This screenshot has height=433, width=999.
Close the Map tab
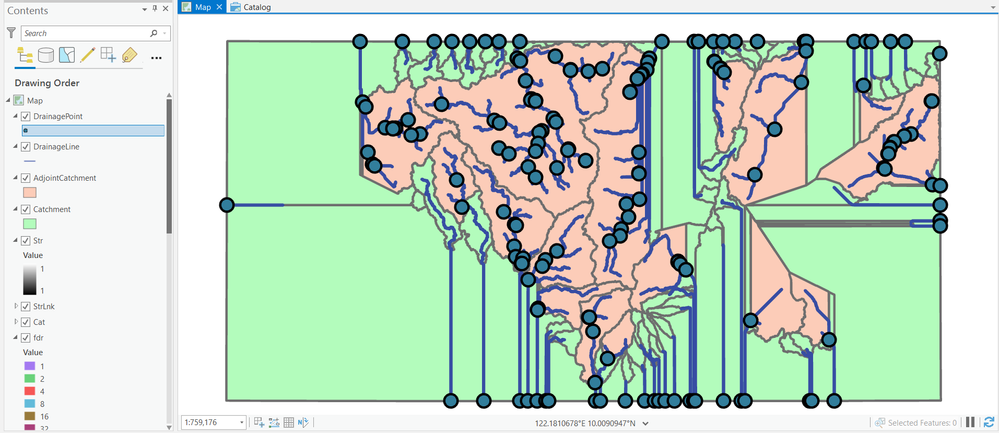click(219, 7)
